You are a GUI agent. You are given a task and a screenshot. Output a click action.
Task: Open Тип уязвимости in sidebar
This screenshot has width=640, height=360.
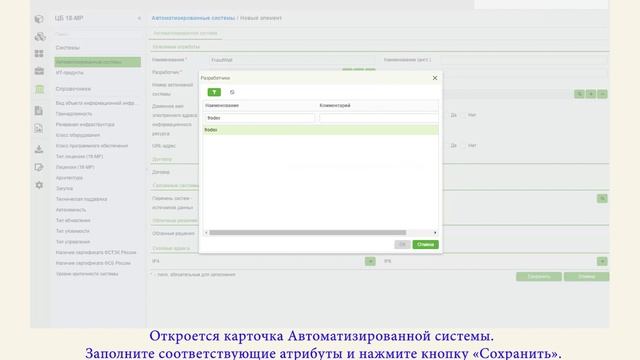[73, 231]
